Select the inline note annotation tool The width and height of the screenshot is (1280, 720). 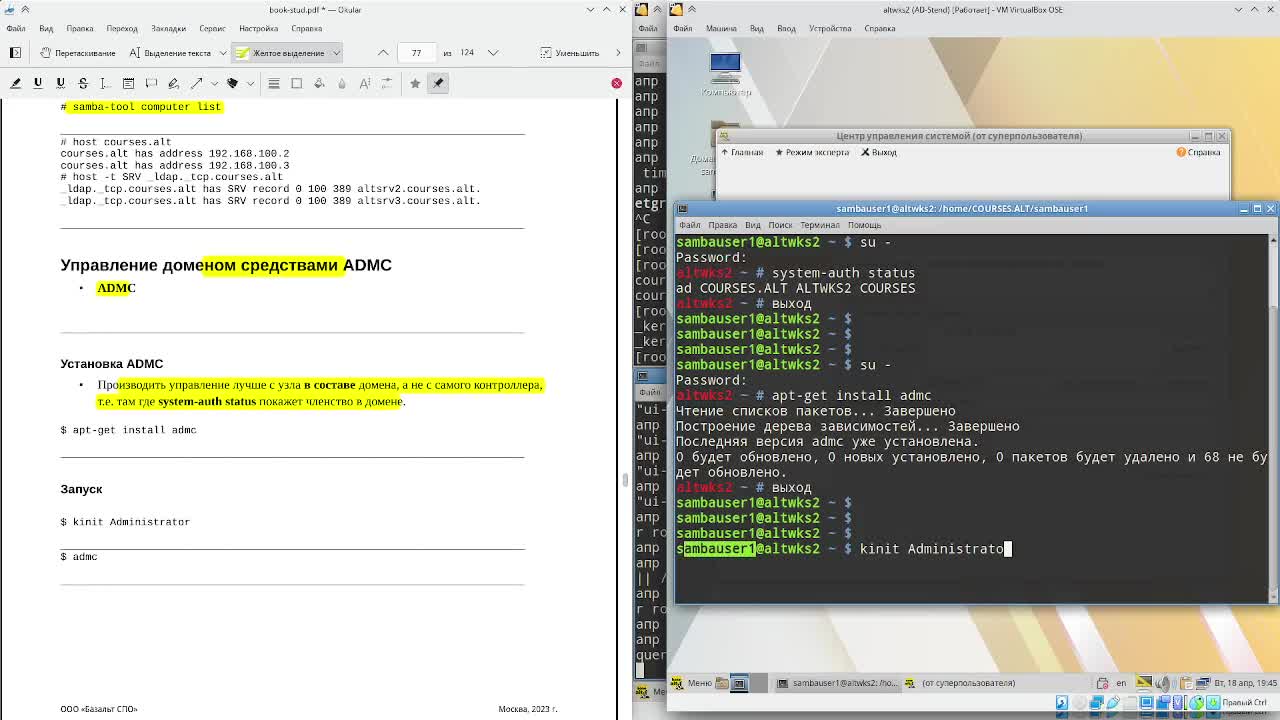pos(128,83)
